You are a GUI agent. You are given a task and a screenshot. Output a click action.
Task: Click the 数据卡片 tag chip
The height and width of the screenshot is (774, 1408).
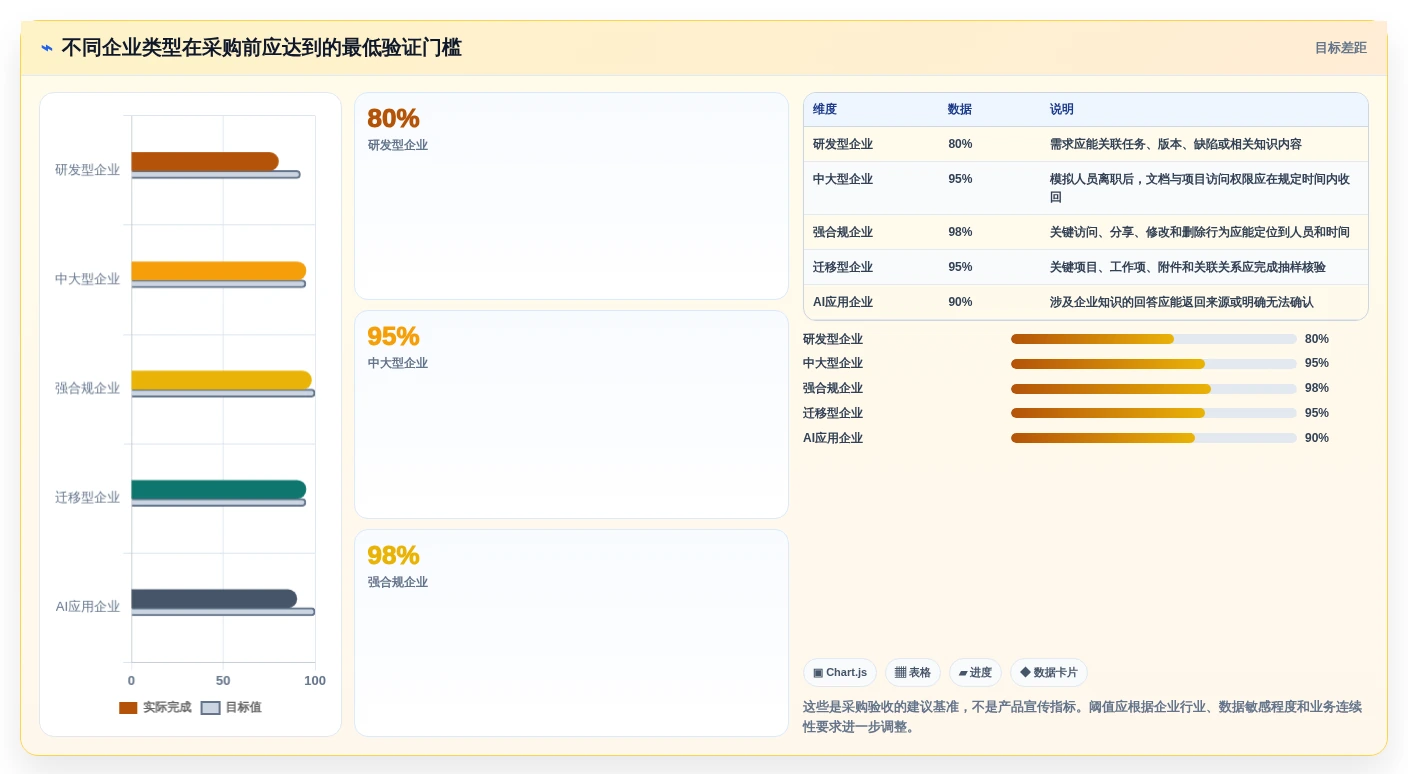pos(1049,673)
